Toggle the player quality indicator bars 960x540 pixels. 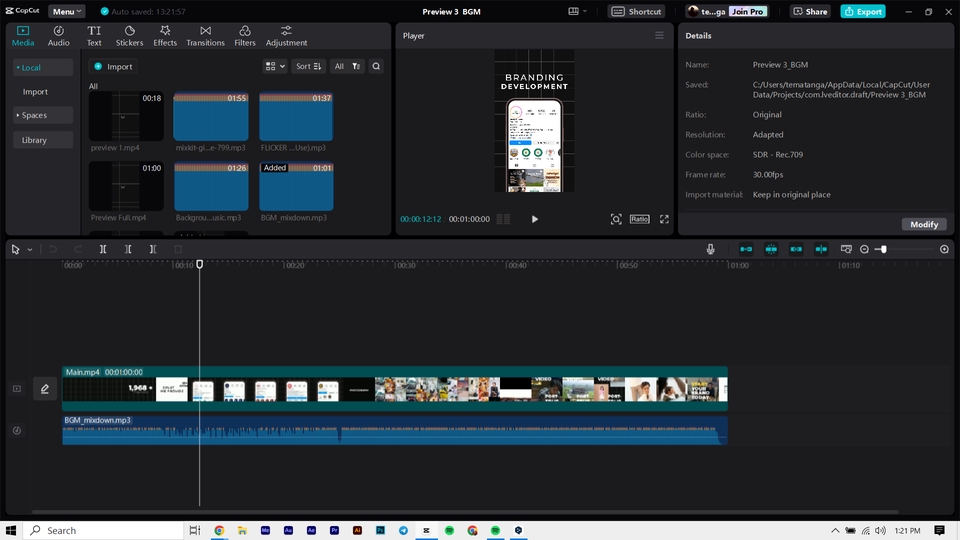pyautogui.click(x=503, y=219)
